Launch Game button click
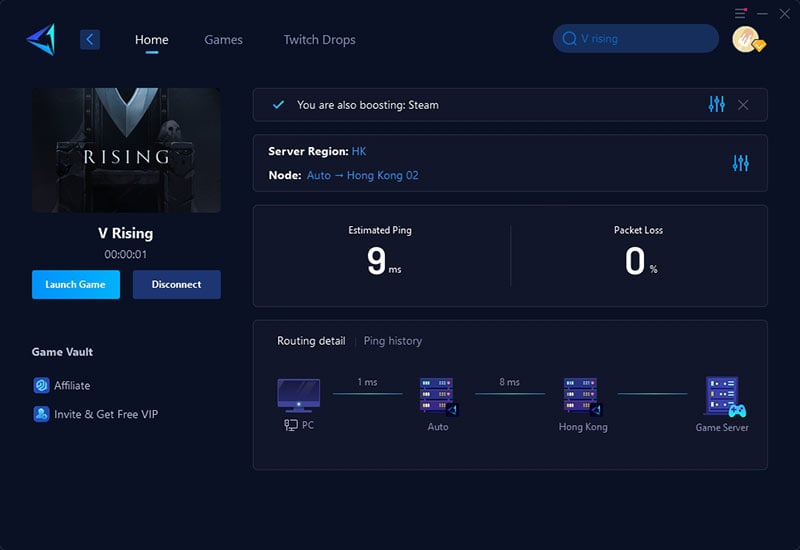 (x=76, y=284)
